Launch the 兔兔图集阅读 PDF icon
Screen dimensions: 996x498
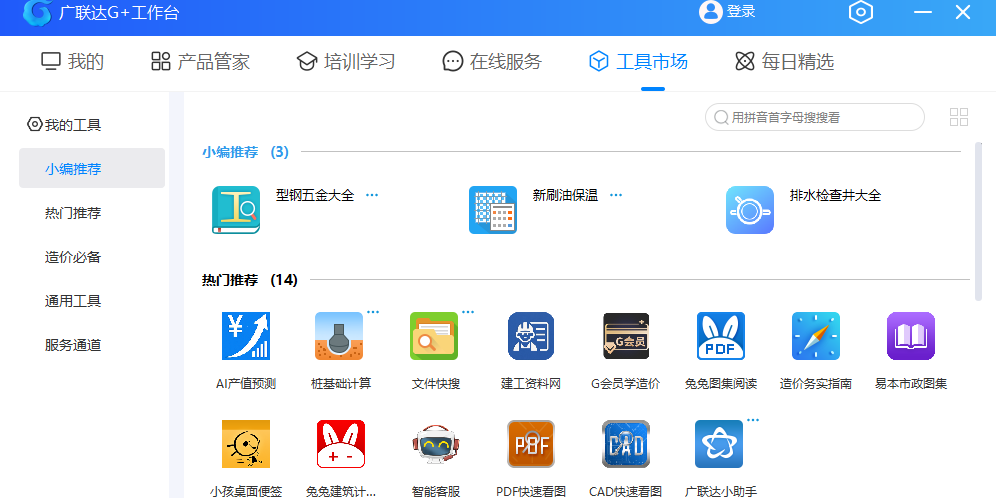tap(720, 336)
